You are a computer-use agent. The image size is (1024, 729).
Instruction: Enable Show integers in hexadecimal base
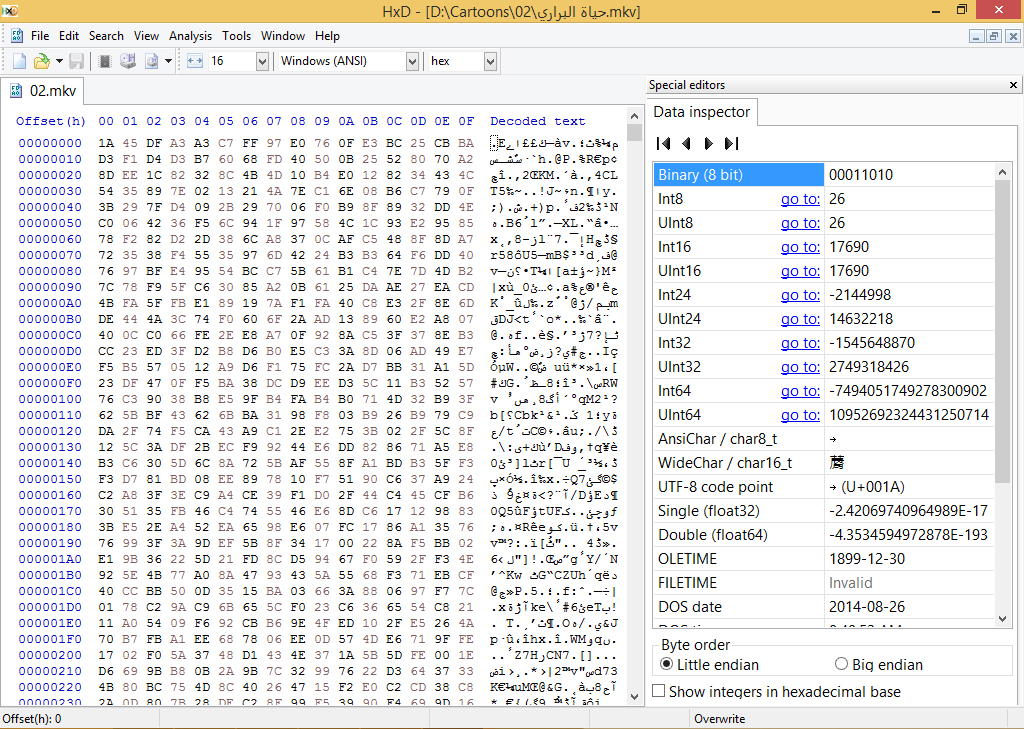pos(659,691)
